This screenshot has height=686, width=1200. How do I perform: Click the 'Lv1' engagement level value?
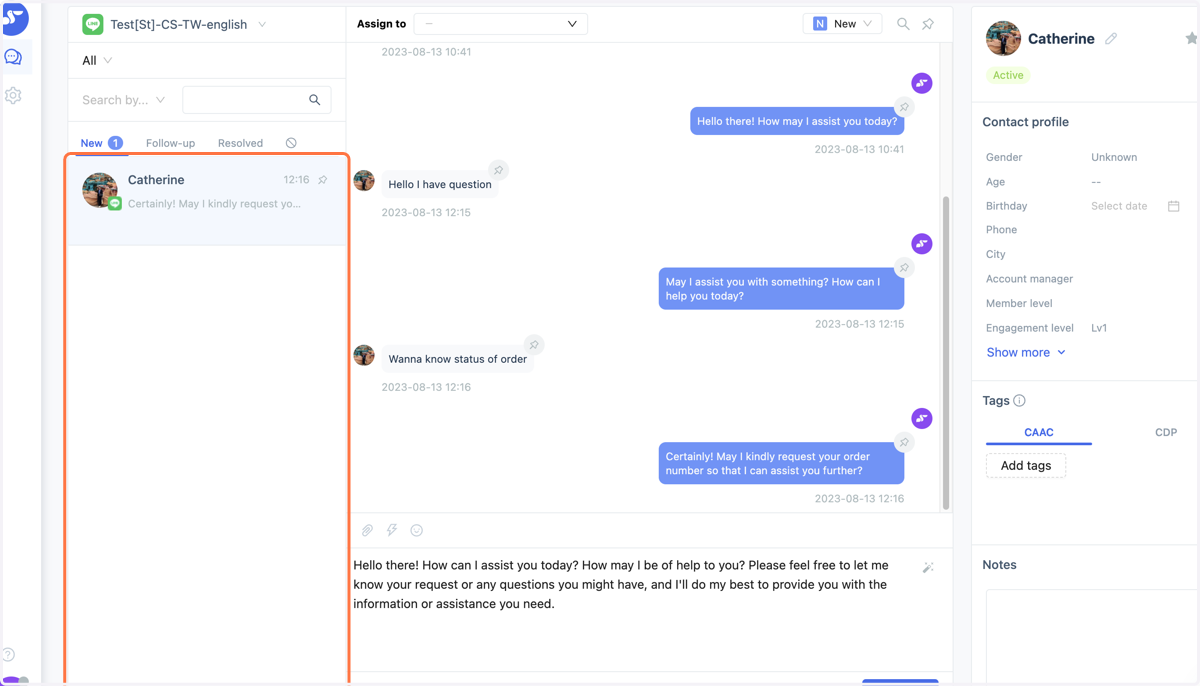tap(1099, 328)
